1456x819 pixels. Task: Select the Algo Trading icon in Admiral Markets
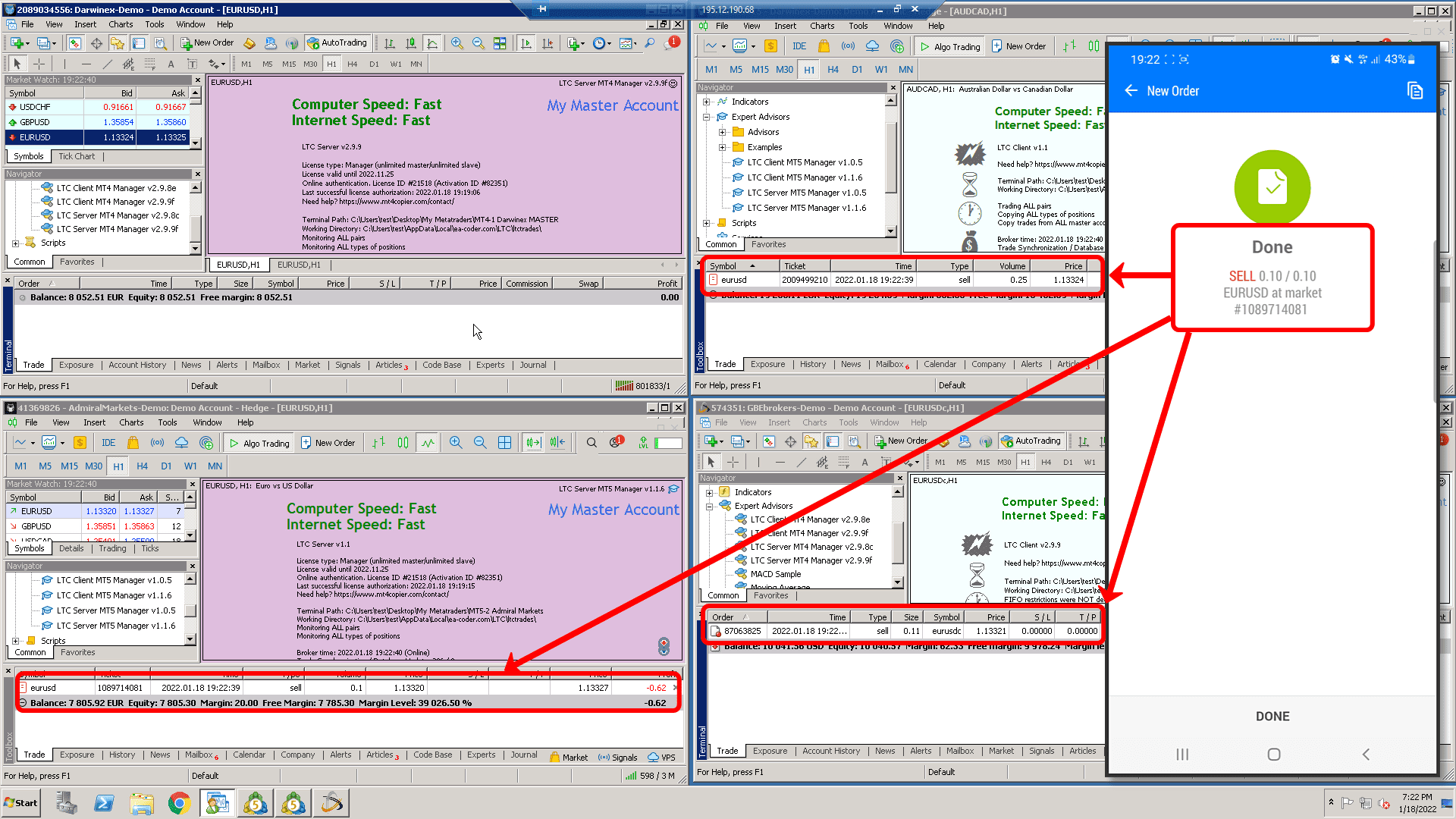click(x=258, y=442)
